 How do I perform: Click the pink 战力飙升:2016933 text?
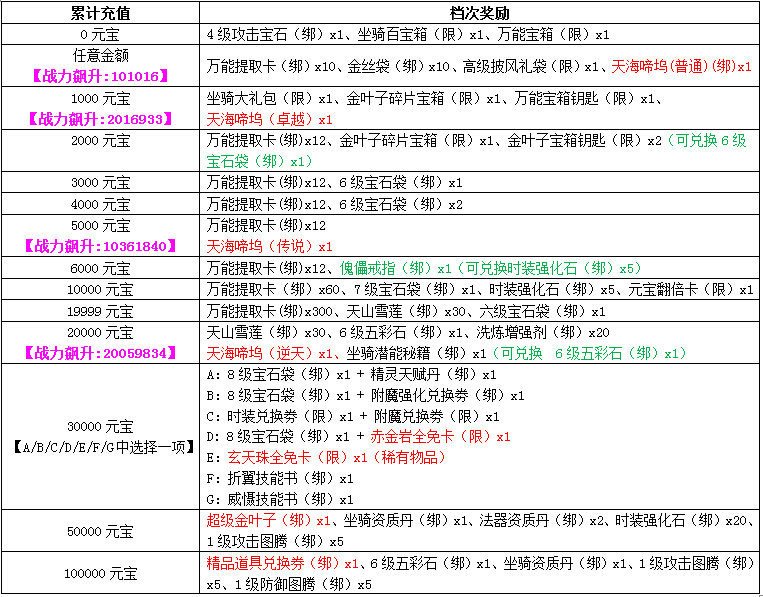click(99, 119)
